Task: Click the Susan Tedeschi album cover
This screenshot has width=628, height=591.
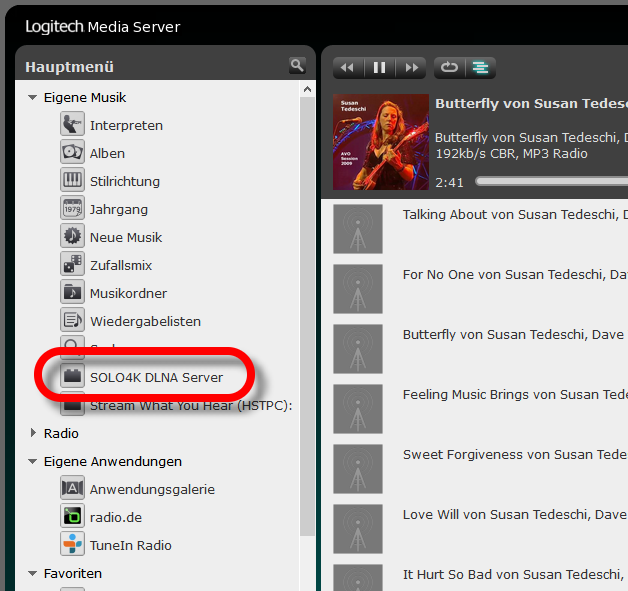Action: 376,140
